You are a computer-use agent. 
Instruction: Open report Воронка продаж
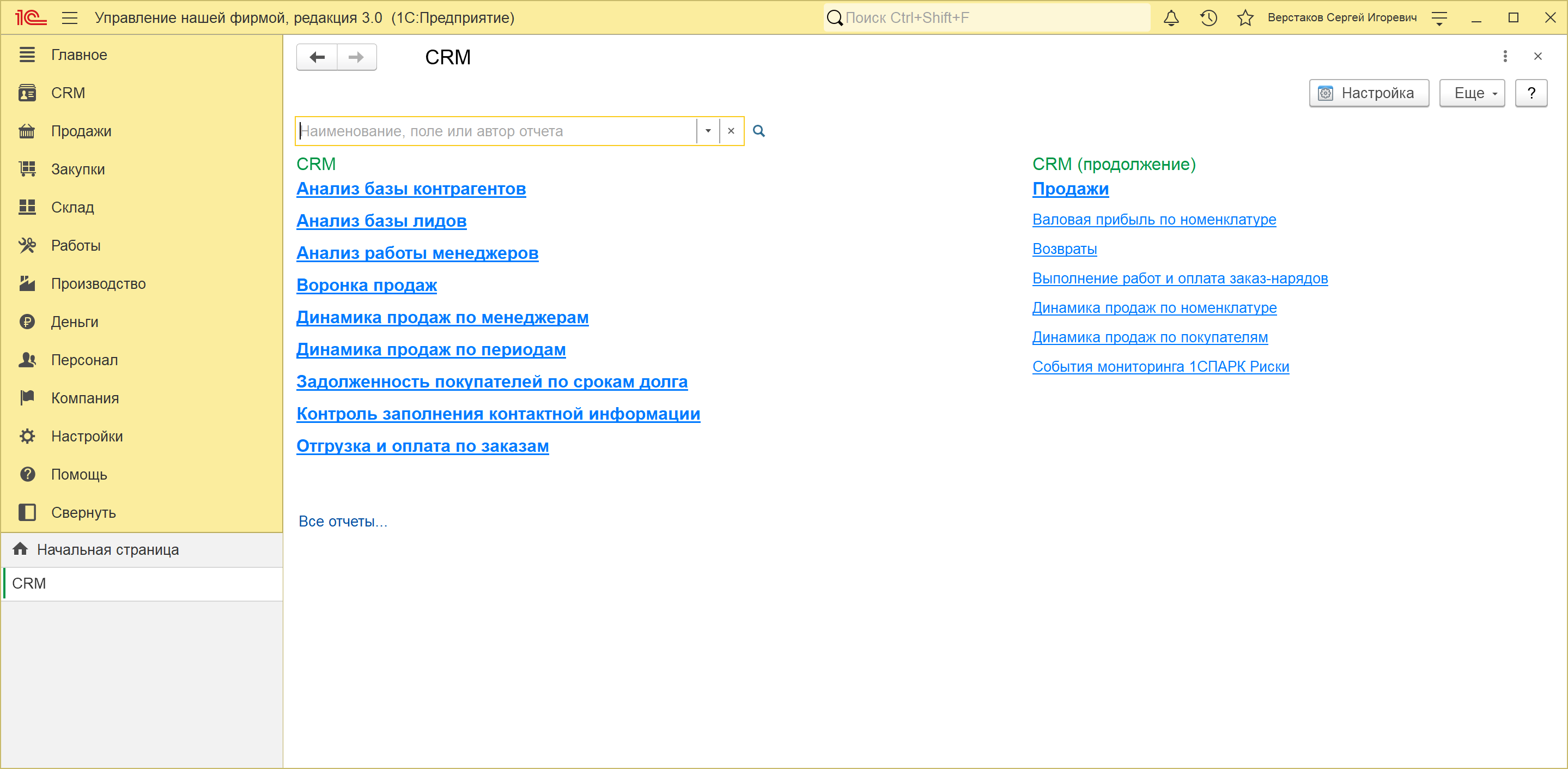tap(367, 286)
